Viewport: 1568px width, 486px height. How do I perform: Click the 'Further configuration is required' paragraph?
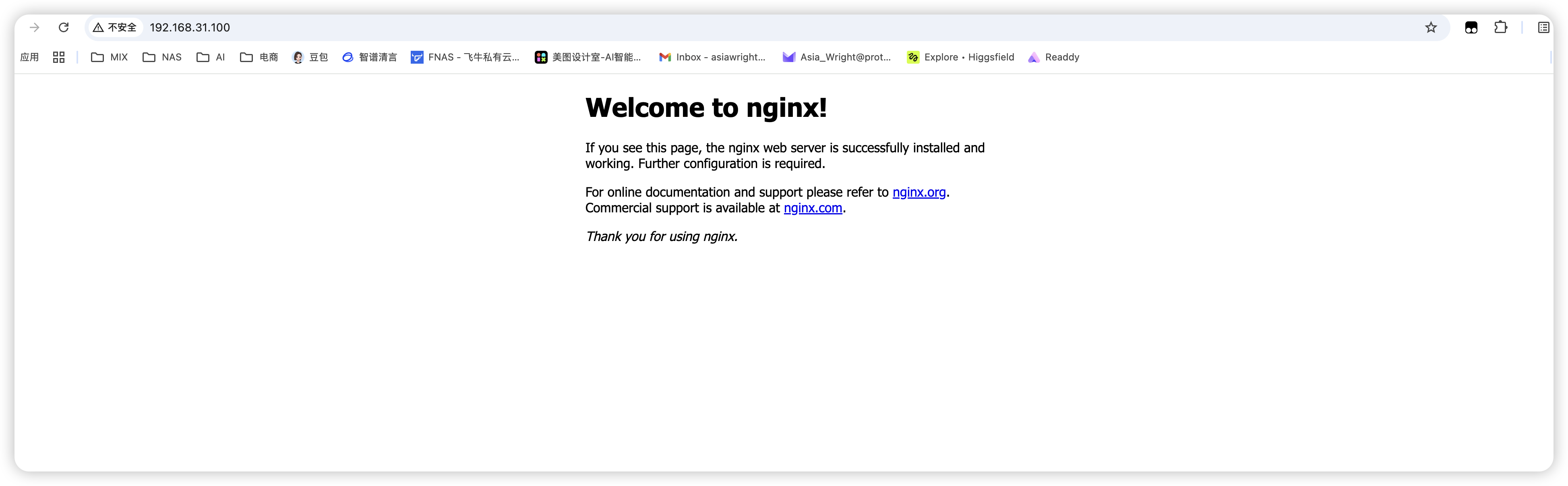coord(785,156)
